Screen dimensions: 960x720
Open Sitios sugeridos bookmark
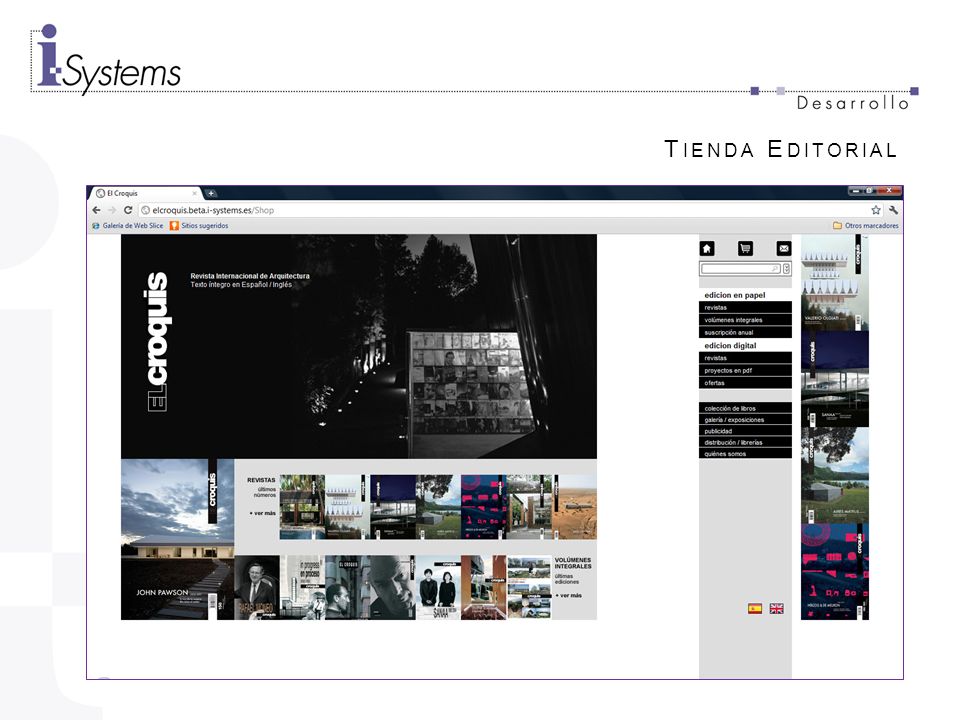click(199, 226)
